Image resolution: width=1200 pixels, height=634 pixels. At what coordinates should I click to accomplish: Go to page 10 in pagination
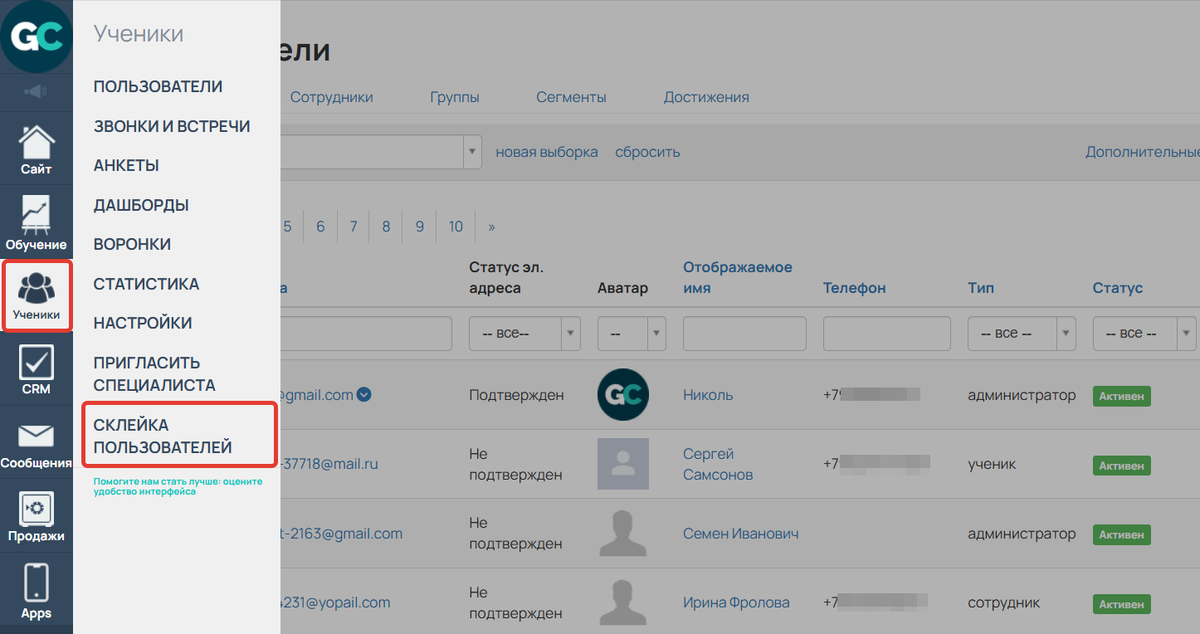tap(455, 226)
